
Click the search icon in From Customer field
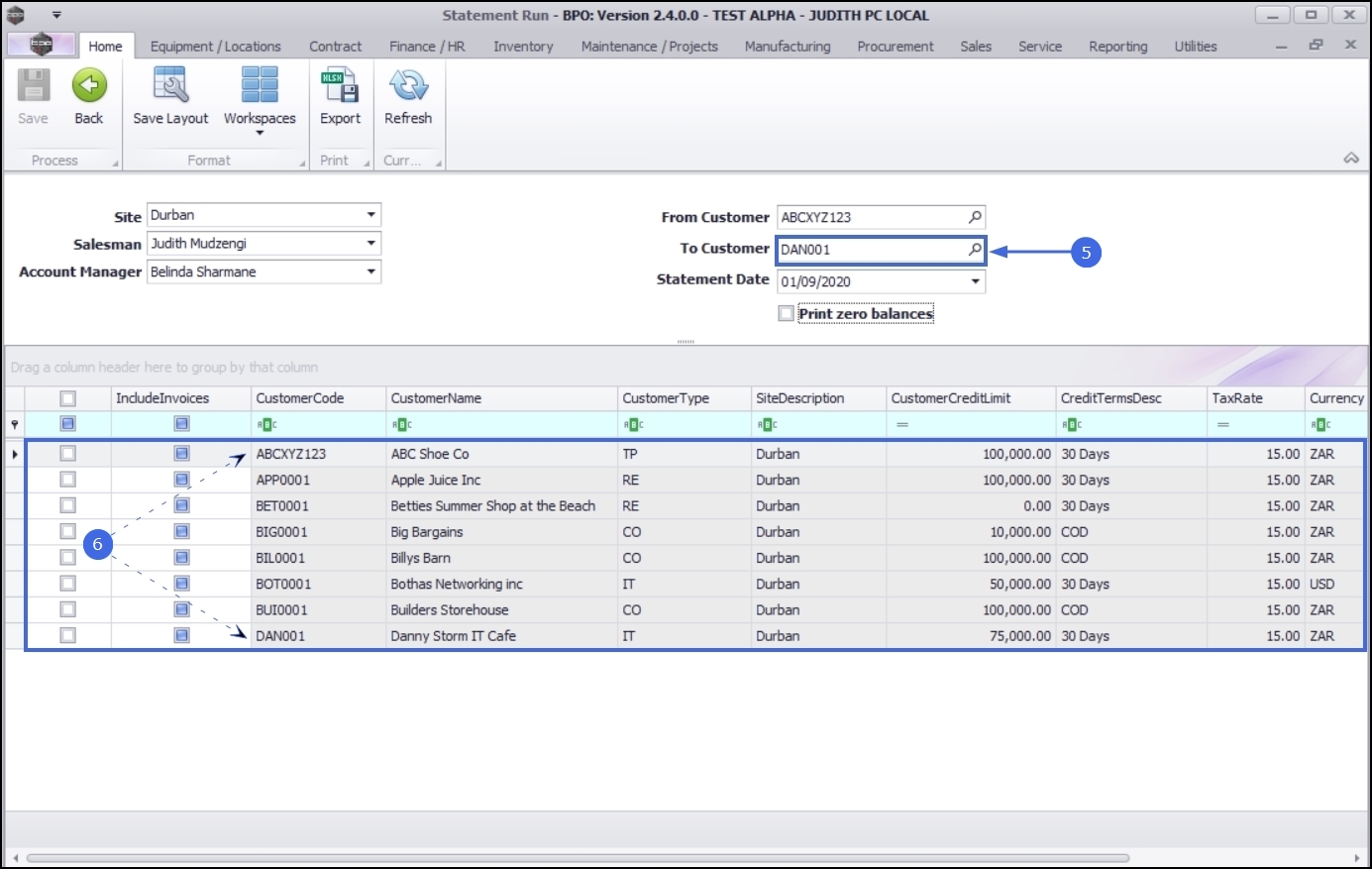point(975,217)
